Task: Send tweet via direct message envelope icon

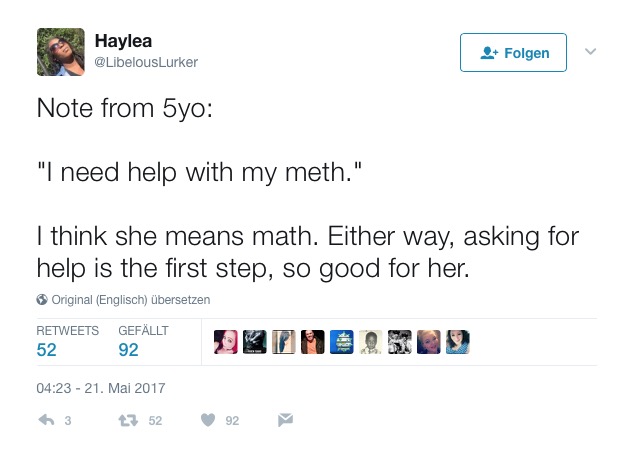Action: point(285,421)
